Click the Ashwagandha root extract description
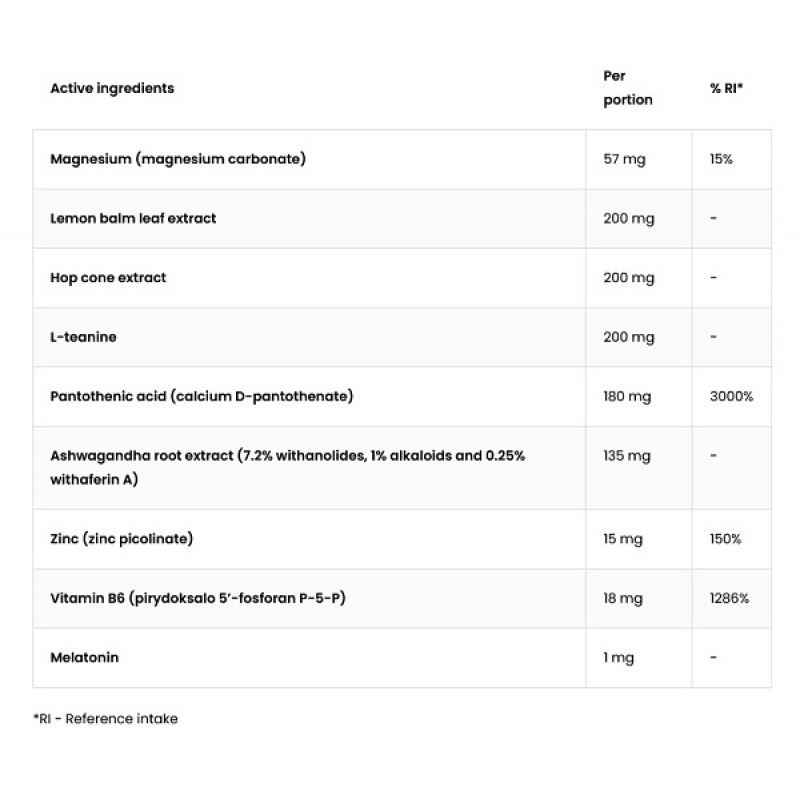Screen dimensions: 800x800 coord(288,467)
